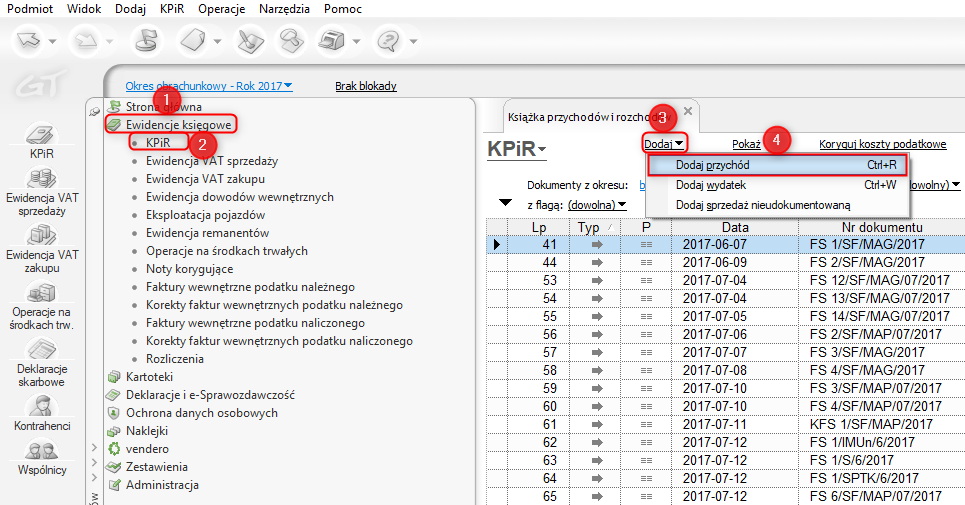Open the back button history dropdown arrow
965x505 pixels.
52,42
